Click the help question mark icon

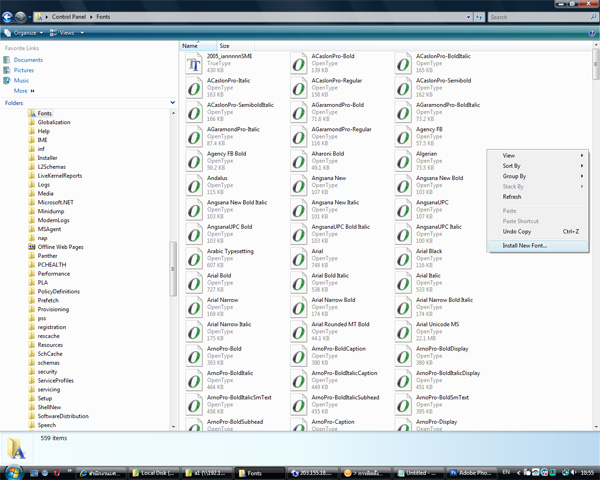click(592, 33)
